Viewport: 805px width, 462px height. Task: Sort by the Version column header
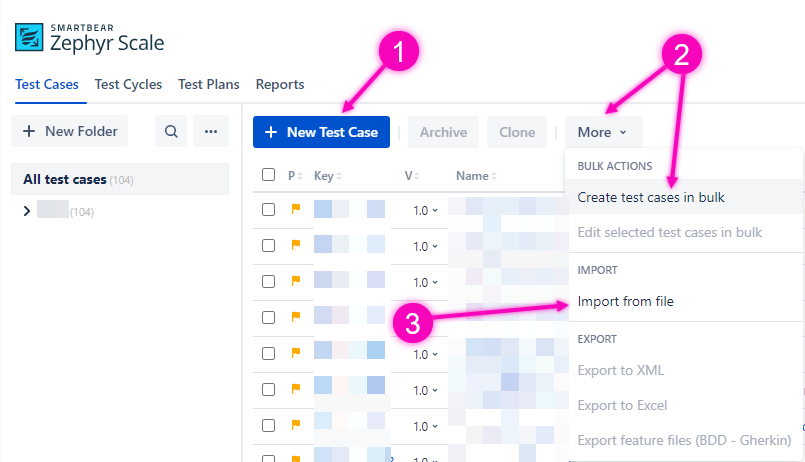pos(411,176)
